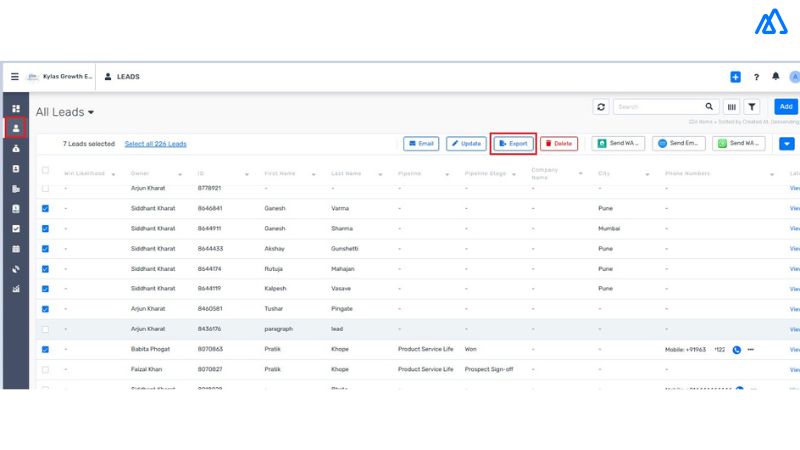Delete the selected leads
The width and height of the screenshot is (800, 450).
pyautogui.click(x=559, y=144)
